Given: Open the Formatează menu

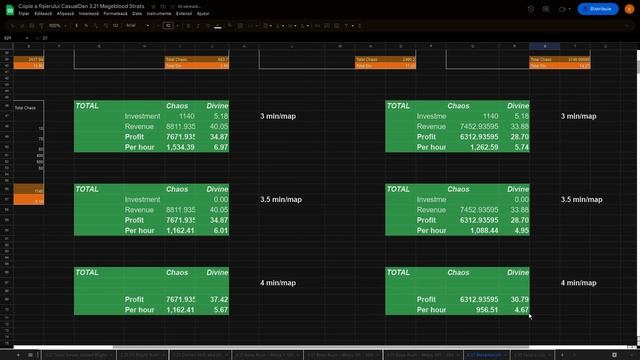Looking at the screenshot, I should pos(116,13).
